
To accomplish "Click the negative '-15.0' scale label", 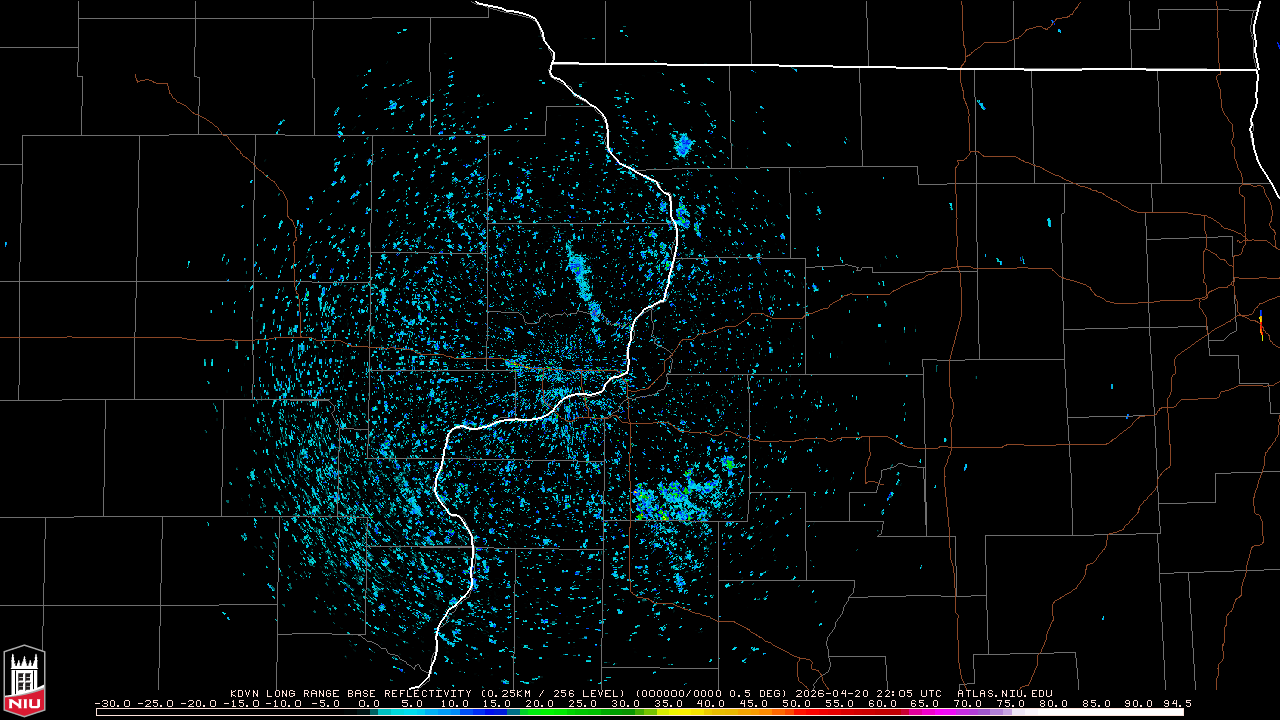I will (241, 703).
